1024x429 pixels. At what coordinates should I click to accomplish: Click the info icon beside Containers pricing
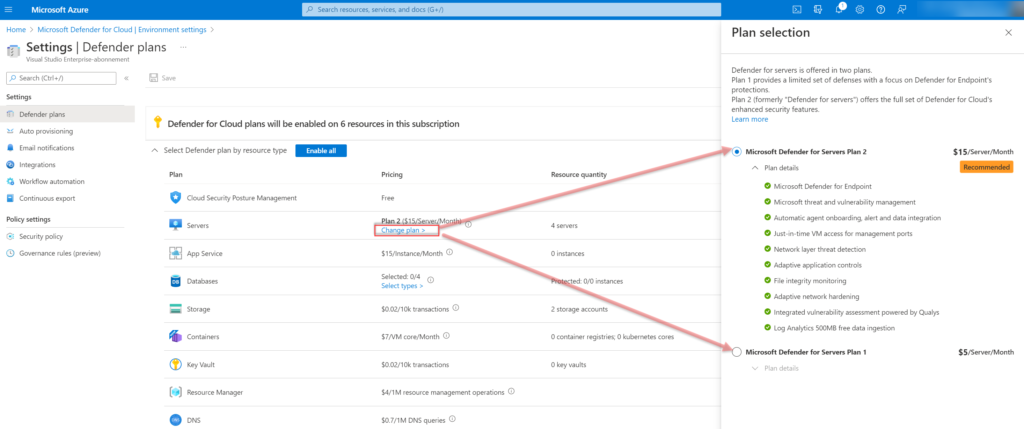coord(447,336)
